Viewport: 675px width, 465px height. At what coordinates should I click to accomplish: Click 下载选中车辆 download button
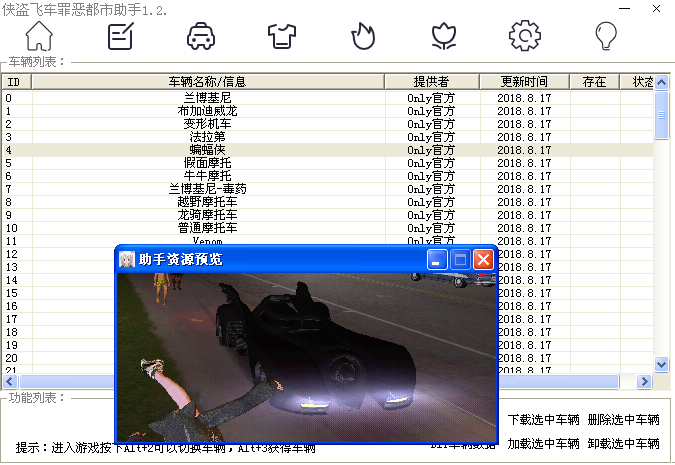tap(544, 419)
